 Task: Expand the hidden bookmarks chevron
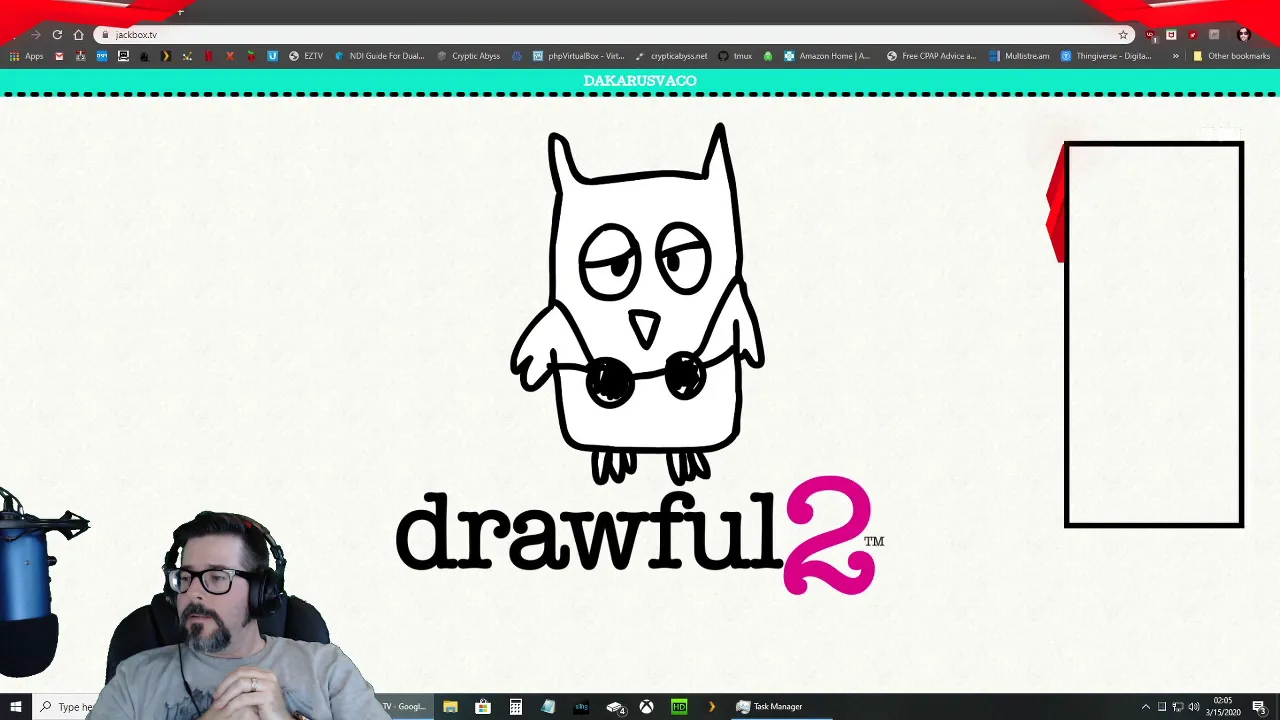[x=1175, y=56]
